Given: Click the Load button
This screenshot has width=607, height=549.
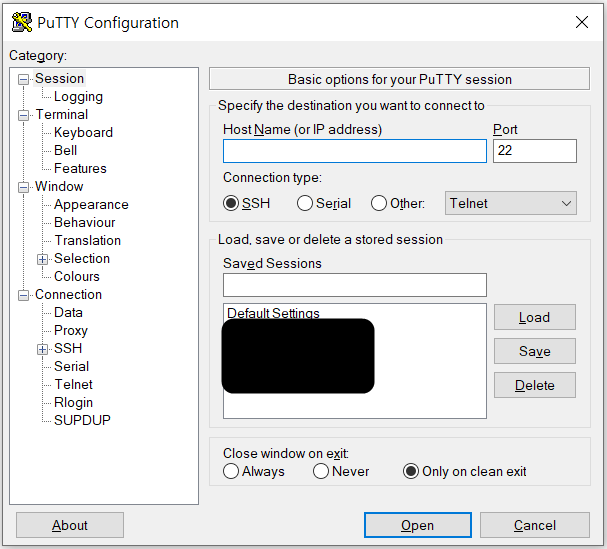Looking at the screenshot, I should click(535, 317).
